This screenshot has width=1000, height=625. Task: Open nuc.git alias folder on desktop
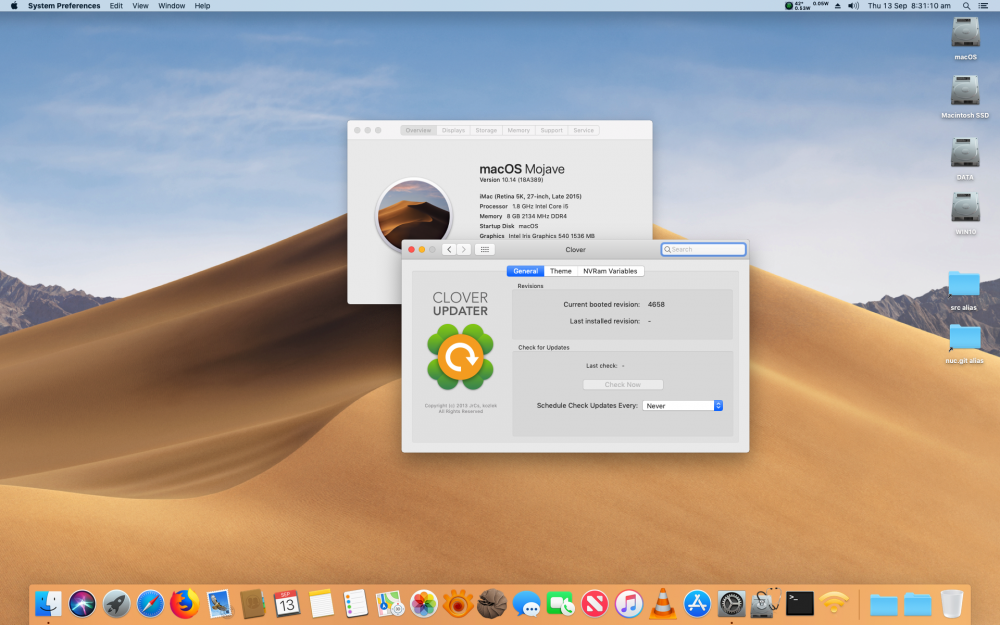964,337
